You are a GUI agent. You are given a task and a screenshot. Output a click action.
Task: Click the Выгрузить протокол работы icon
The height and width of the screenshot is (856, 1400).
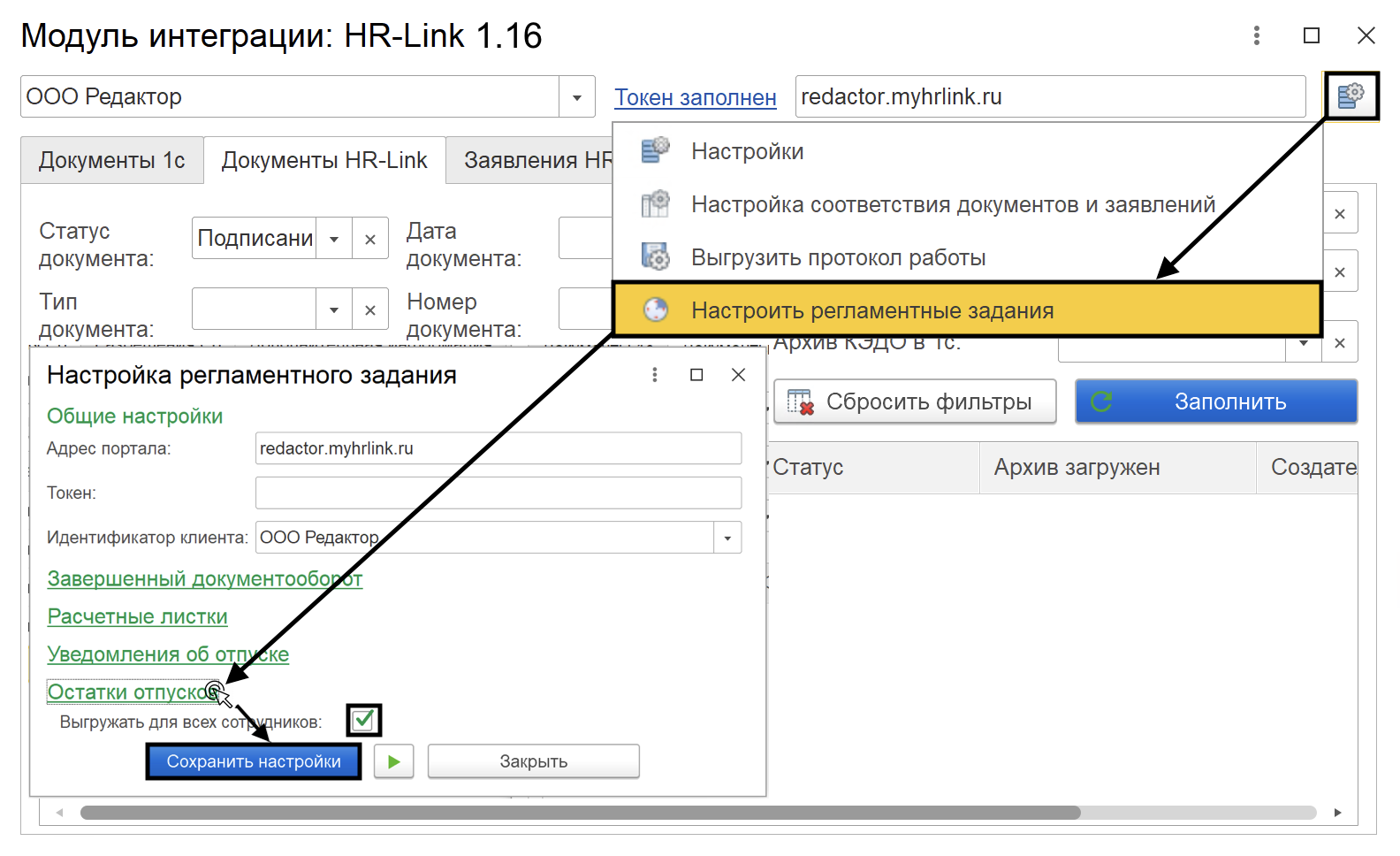[x=656, y=257]
